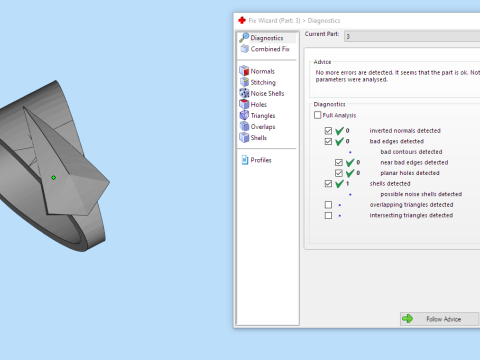480x360 pixels.
Task: Click green checkmark beside inverted normals
Action: click(339, 131)
